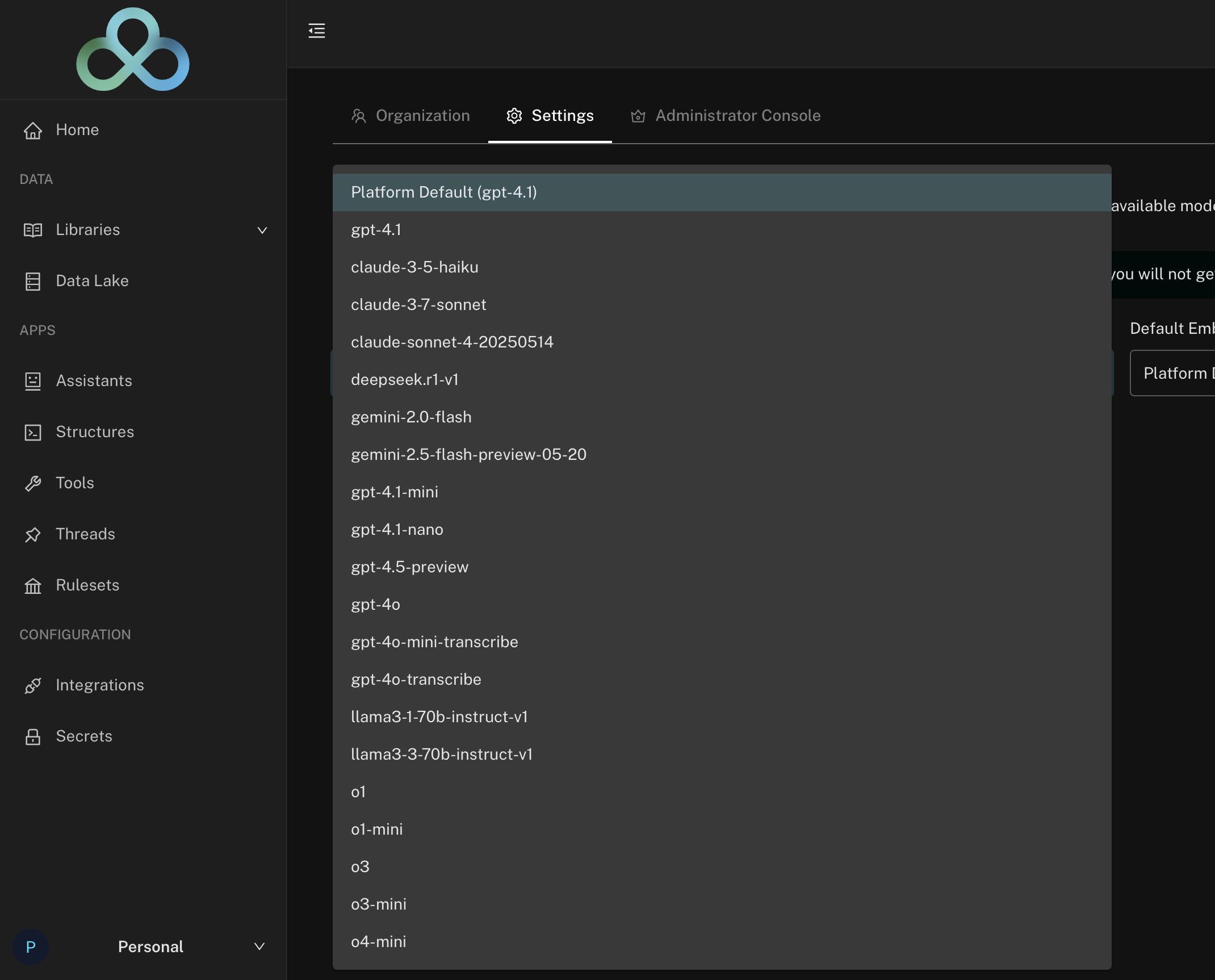
Task: Click the Integrations plug icon
Action: coord(33,685)
